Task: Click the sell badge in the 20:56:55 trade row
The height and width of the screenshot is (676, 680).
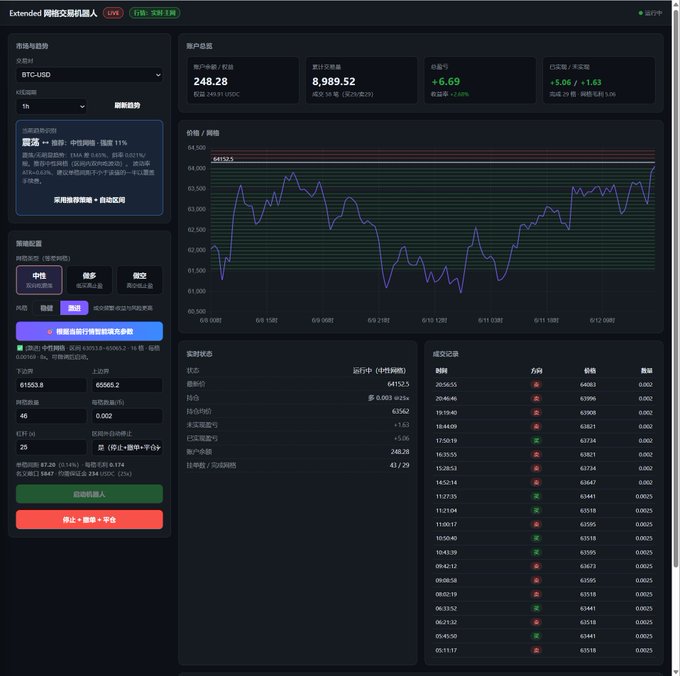Action: (x=536, y=385)
